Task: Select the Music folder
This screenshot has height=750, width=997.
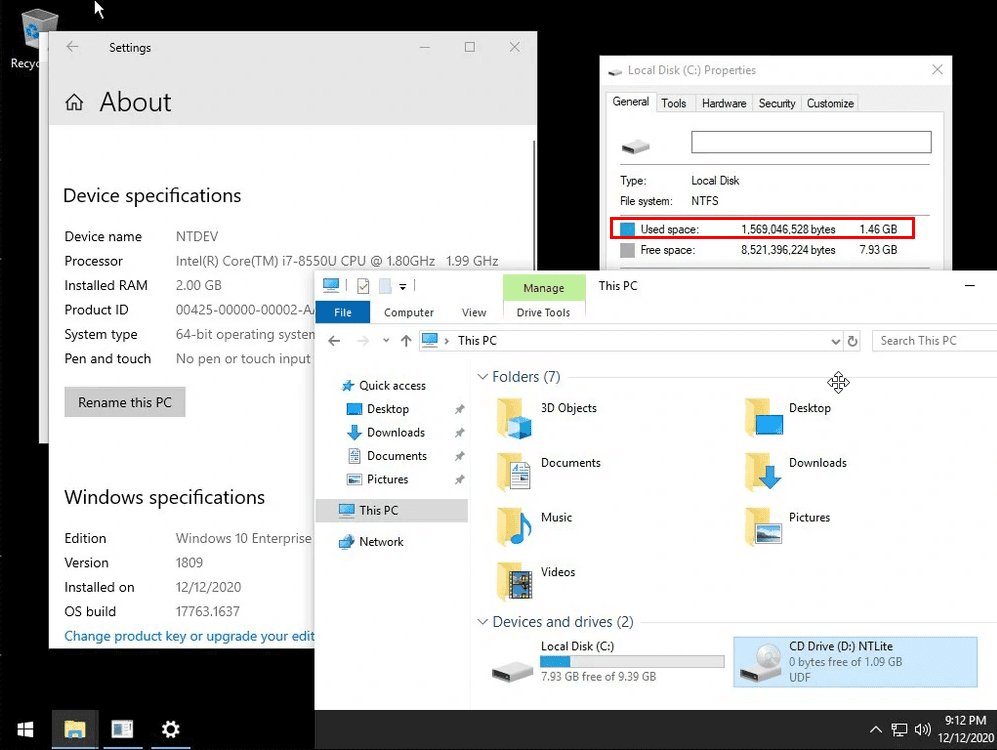Action: click(x=534, y=527)
